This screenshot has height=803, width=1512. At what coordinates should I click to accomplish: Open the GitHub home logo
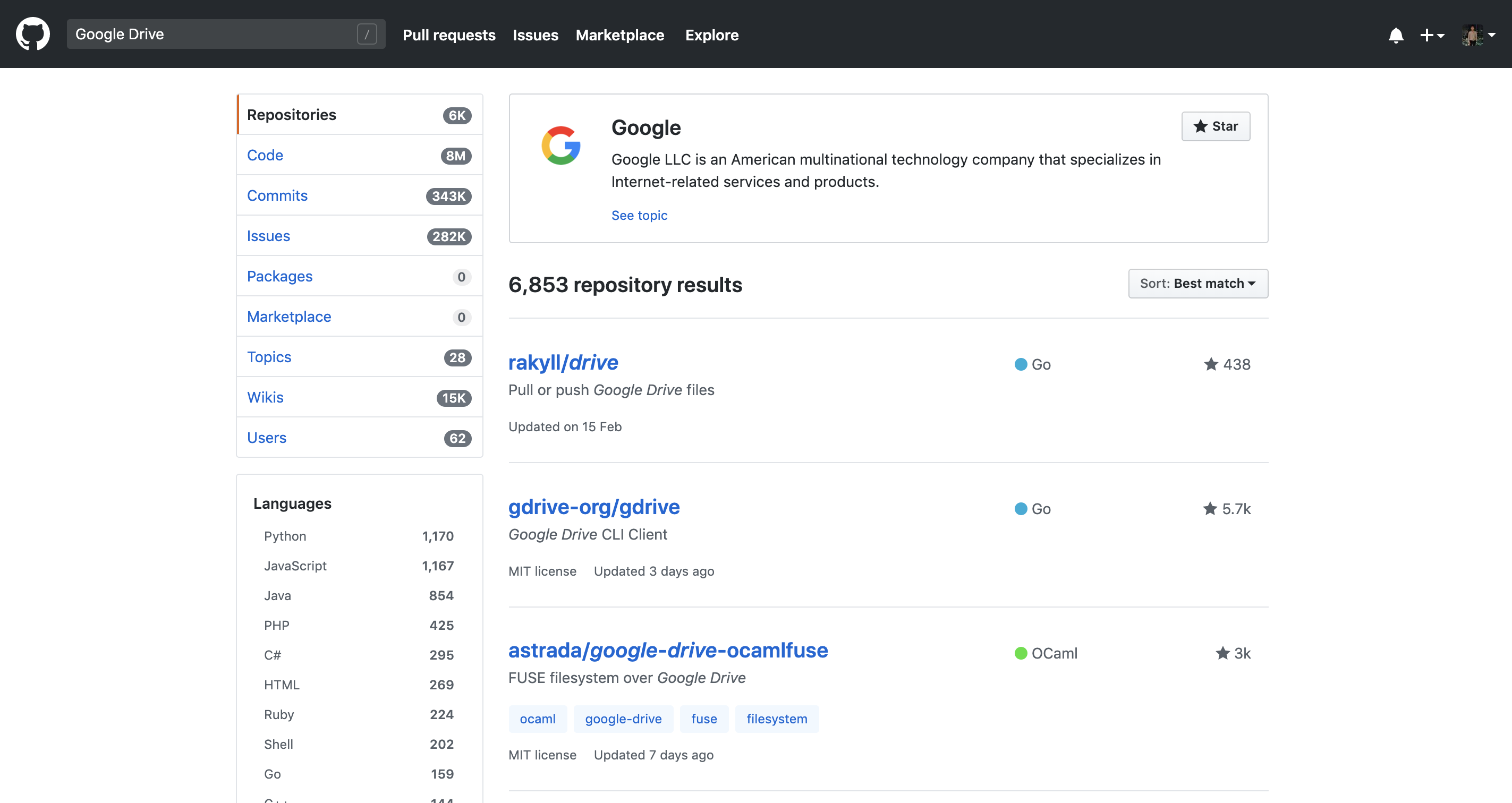[x=33, y=34]
